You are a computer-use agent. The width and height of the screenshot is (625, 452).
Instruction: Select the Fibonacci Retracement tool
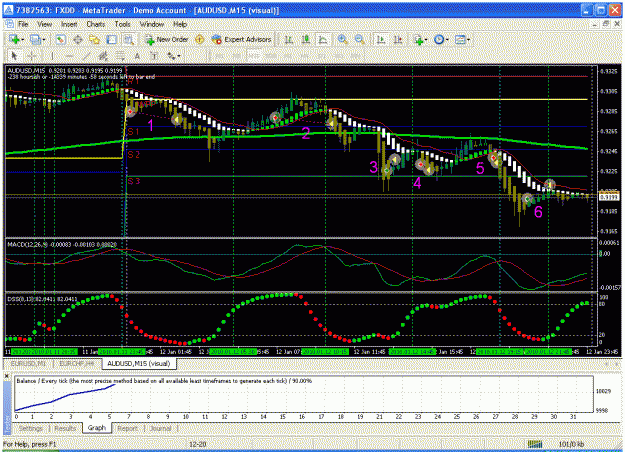120,56
